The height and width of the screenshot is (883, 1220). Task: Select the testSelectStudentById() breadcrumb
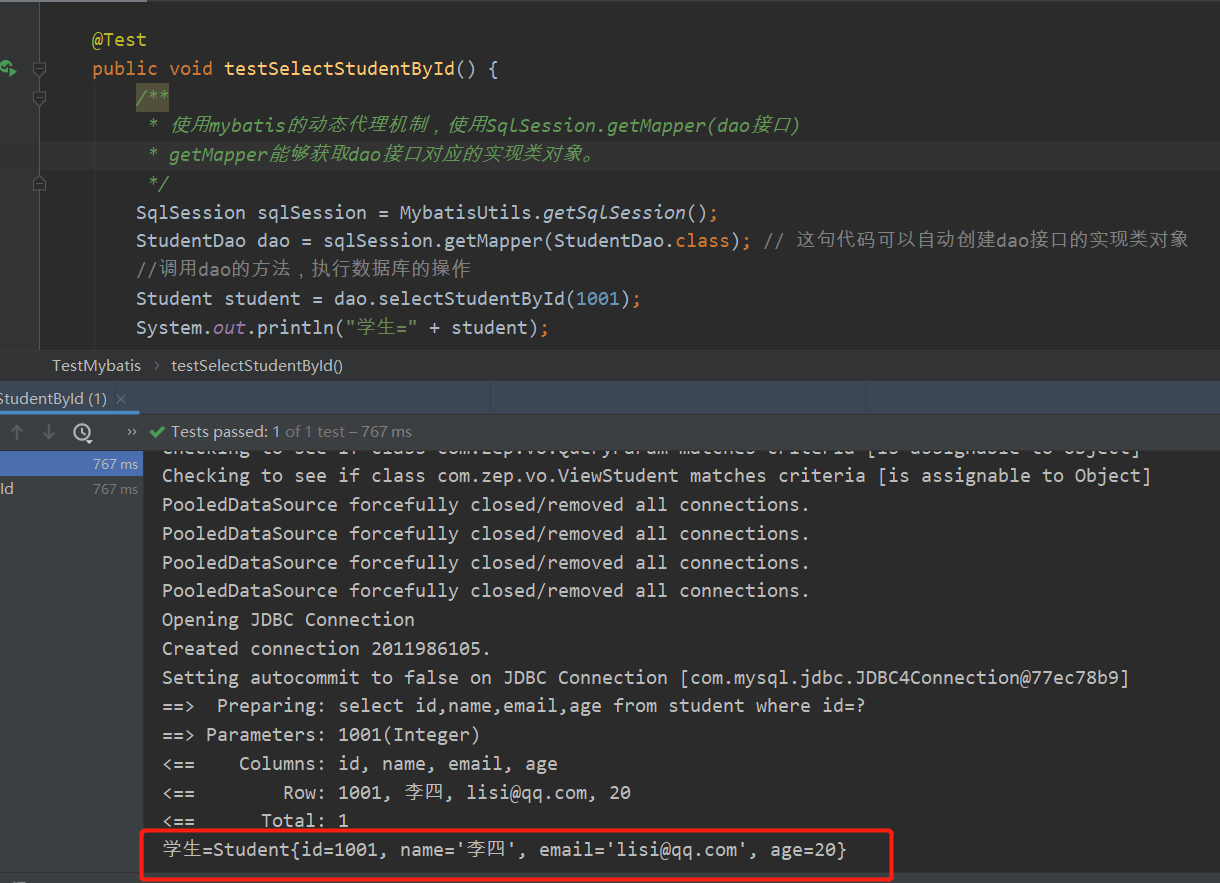pyautogui.click(x=257, y=365)
